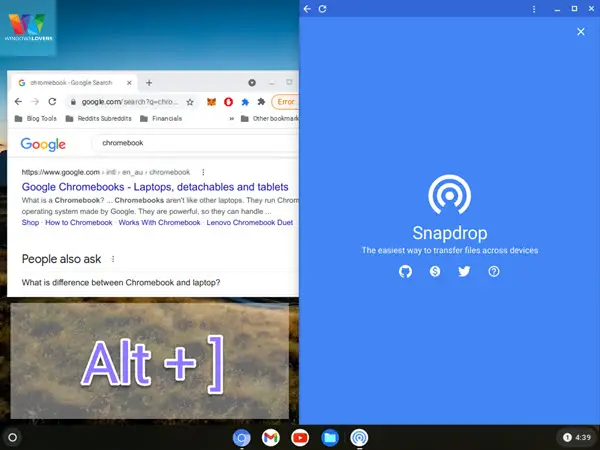
Task: Open Snapdrop Twitter icon link
Action: [x=464, y=271]
